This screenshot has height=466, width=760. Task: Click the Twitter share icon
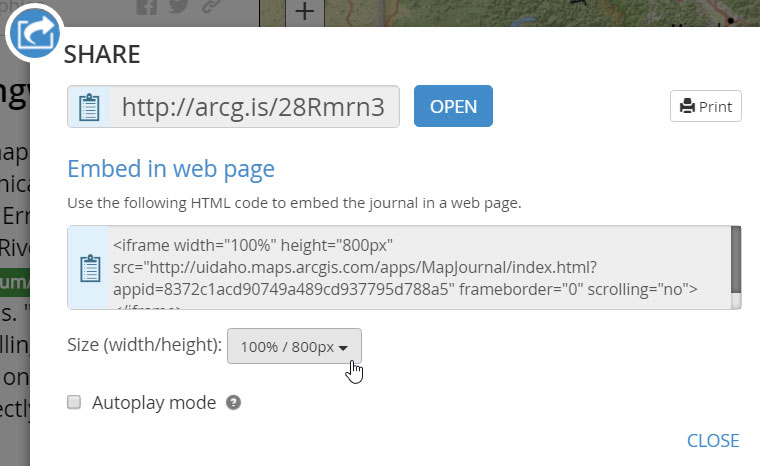(x=179, y=7)
